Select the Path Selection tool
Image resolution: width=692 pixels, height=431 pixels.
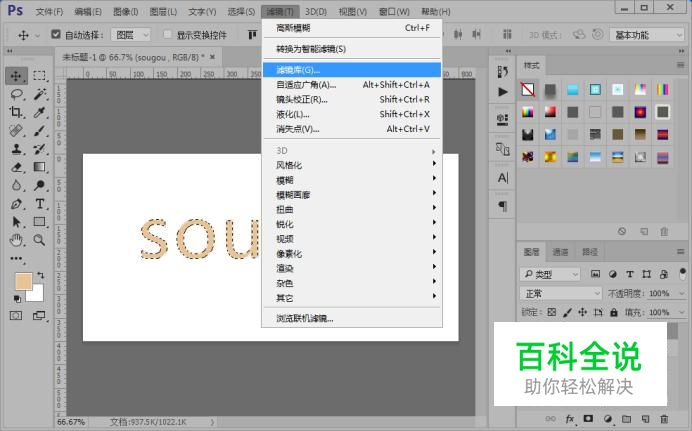coord(16,222)
